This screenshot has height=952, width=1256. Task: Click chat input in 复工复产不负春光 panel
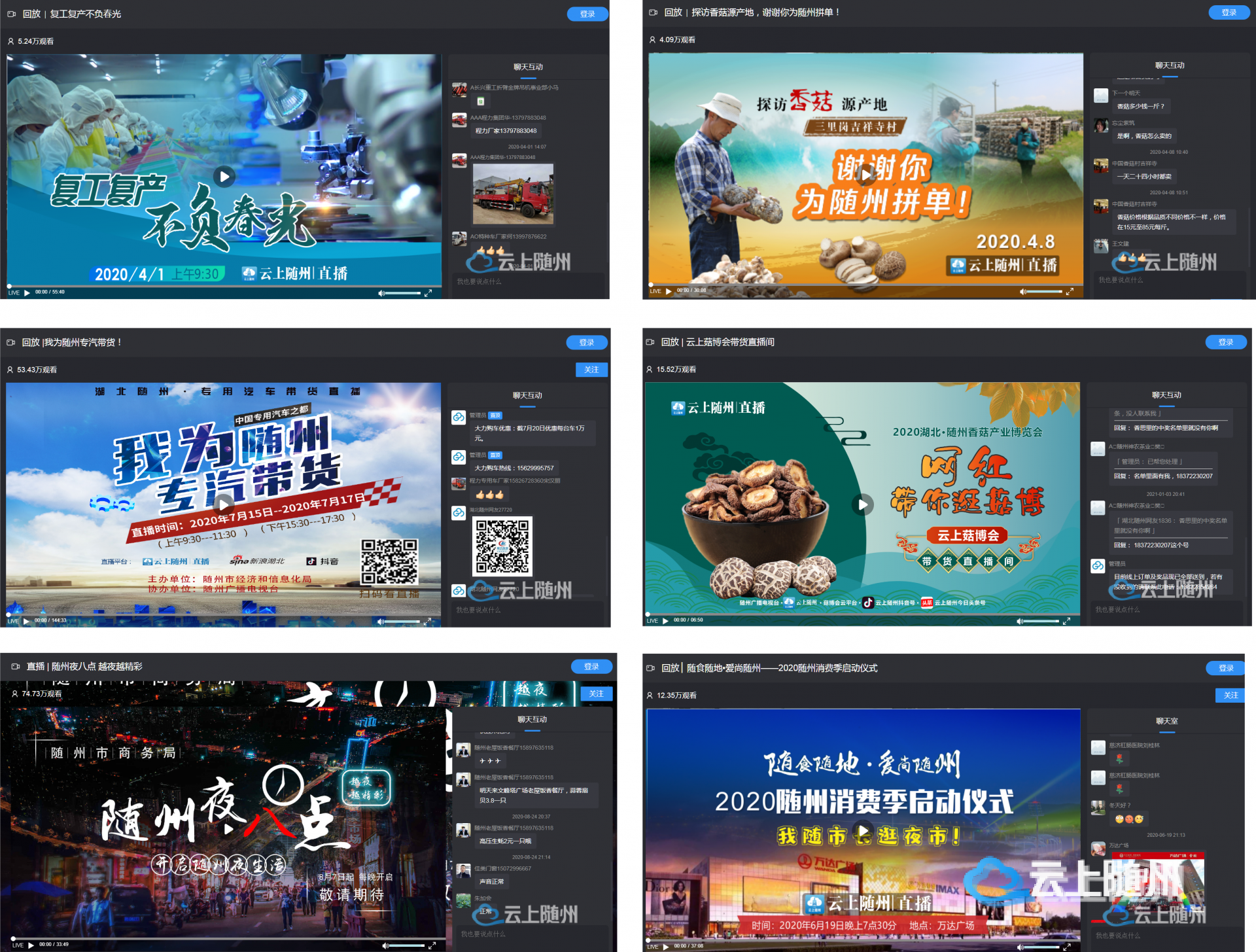coord(527,281)
